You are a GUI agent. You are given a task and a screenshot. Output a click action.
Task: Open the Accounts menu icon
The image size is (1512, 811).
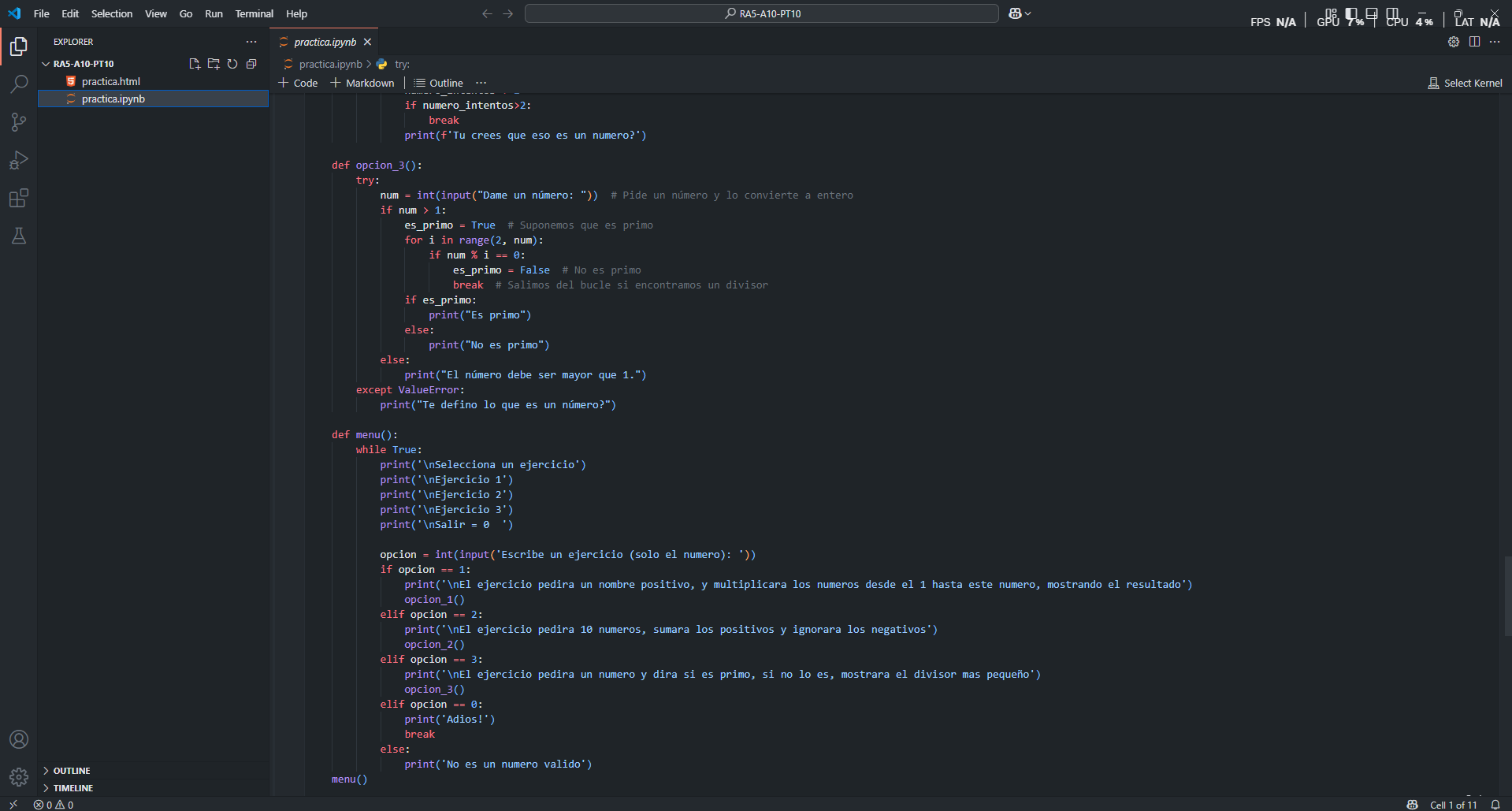point(19,739)
